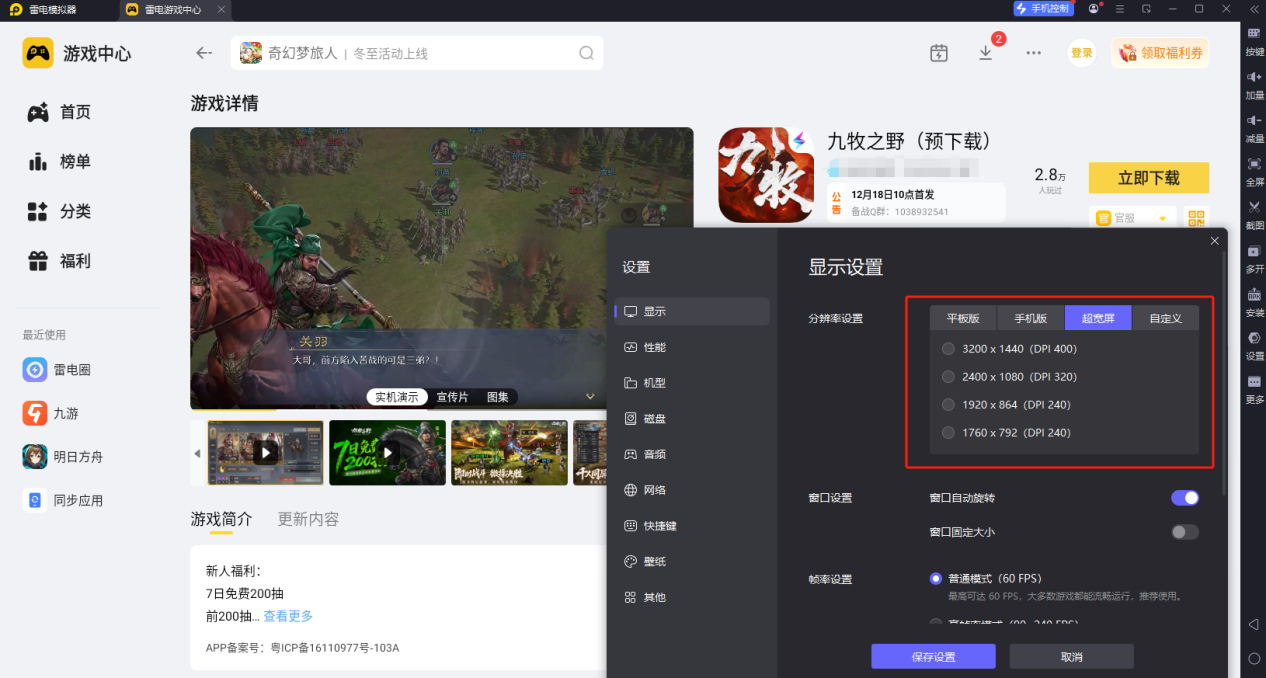Launch 同步应用 from recently used

[63, 500]
